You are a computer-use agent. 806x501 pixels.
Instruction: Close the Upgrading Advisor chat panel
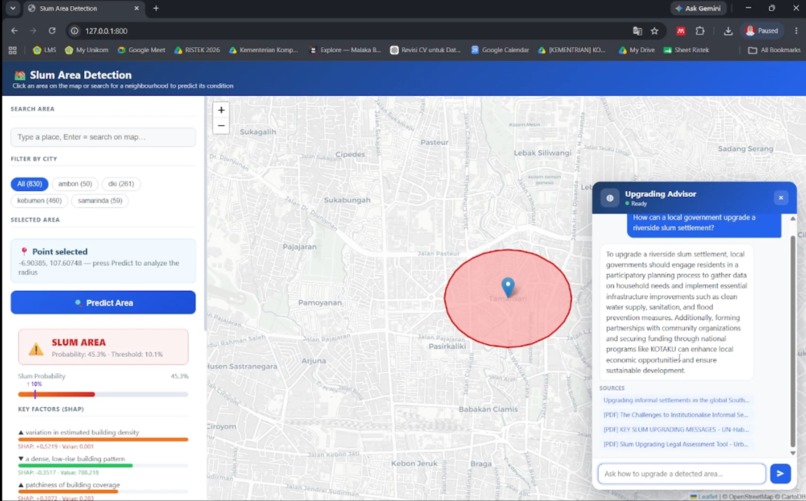[x=780, y=198]
